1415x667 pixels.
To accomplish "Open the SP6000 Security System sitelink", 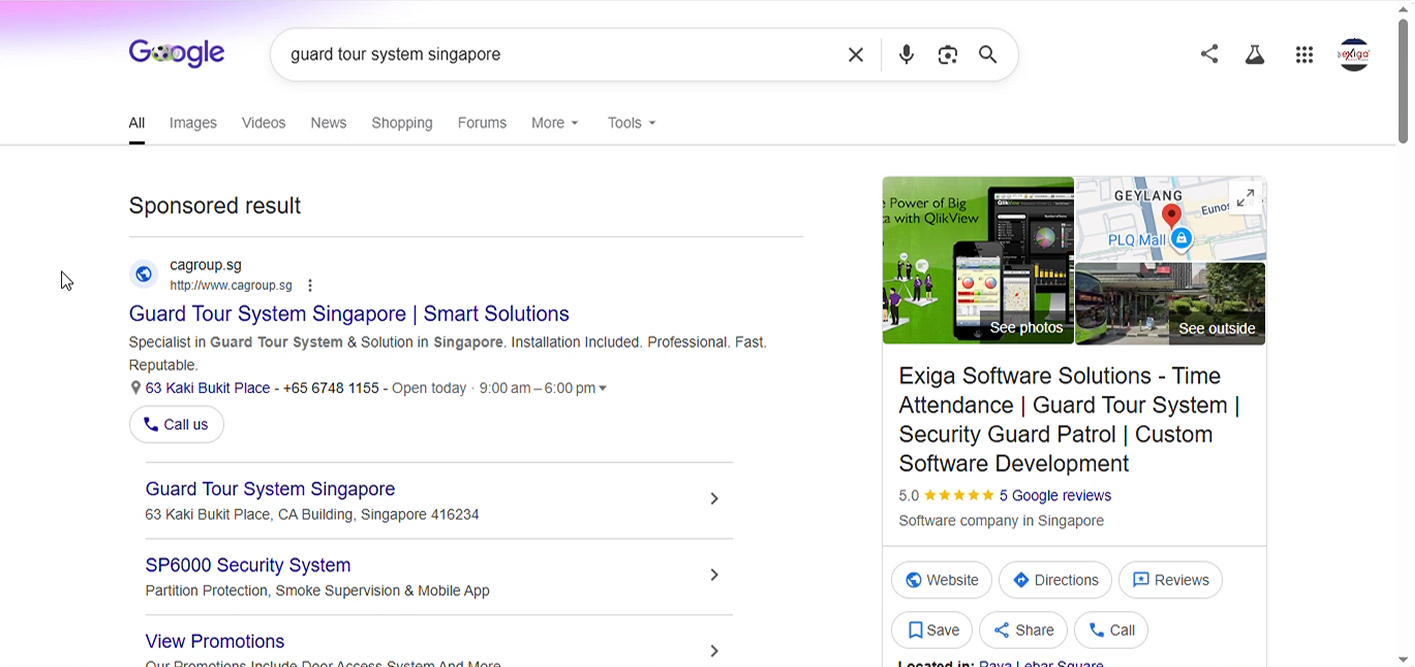I will point(248,565).
